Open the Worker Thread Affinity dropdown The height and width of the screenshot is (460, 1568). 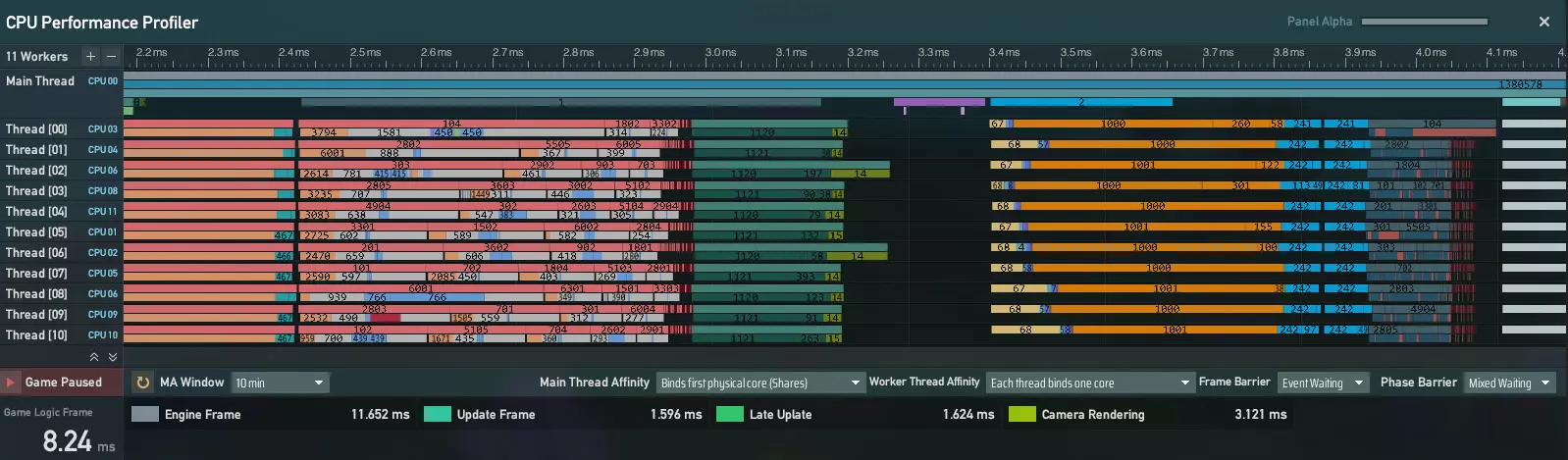tap(1089, 383)
